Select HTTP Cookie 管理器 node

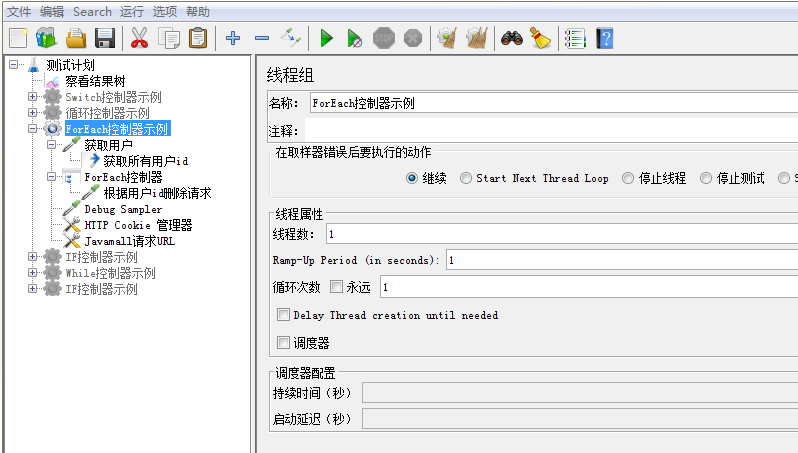[x=138, y=225]
